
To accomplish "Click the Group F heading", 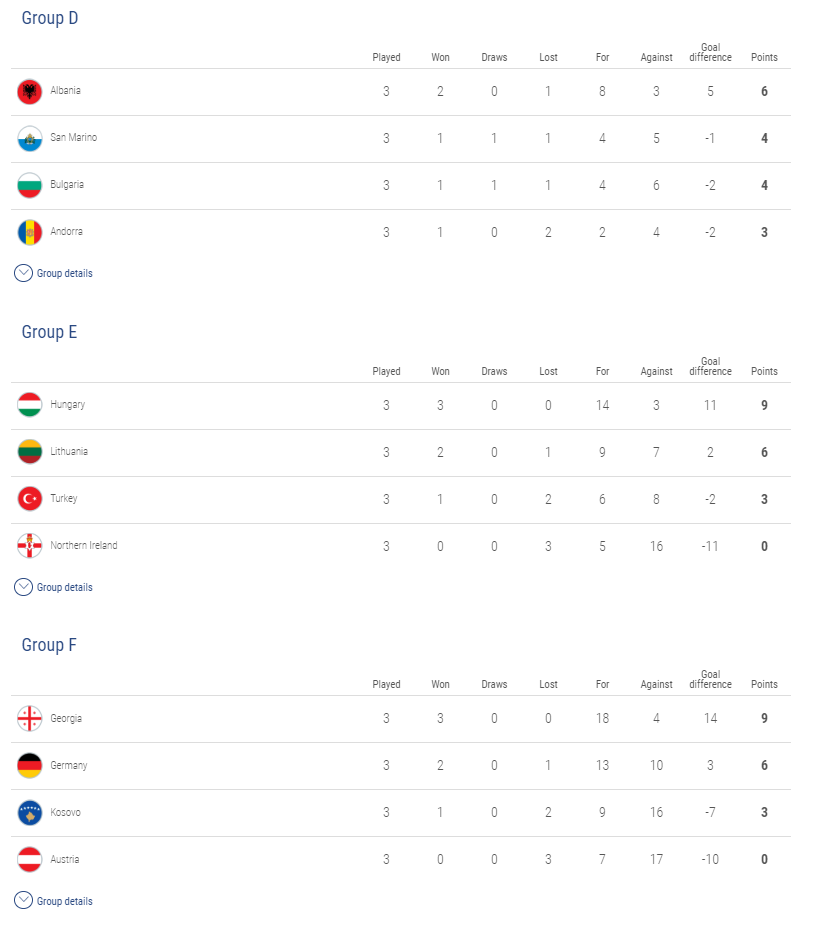I will pyautogui.click(x=49, y=645).
